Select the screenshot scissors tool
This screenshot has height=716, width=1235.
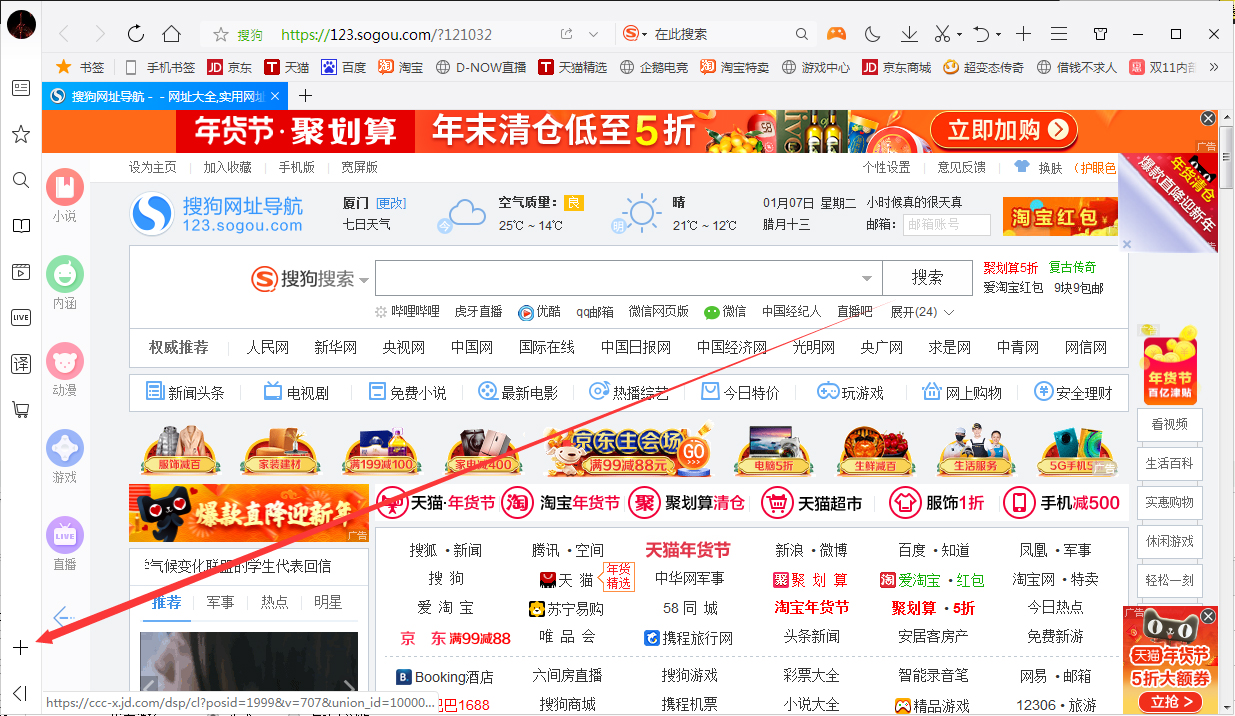(944, 33)
